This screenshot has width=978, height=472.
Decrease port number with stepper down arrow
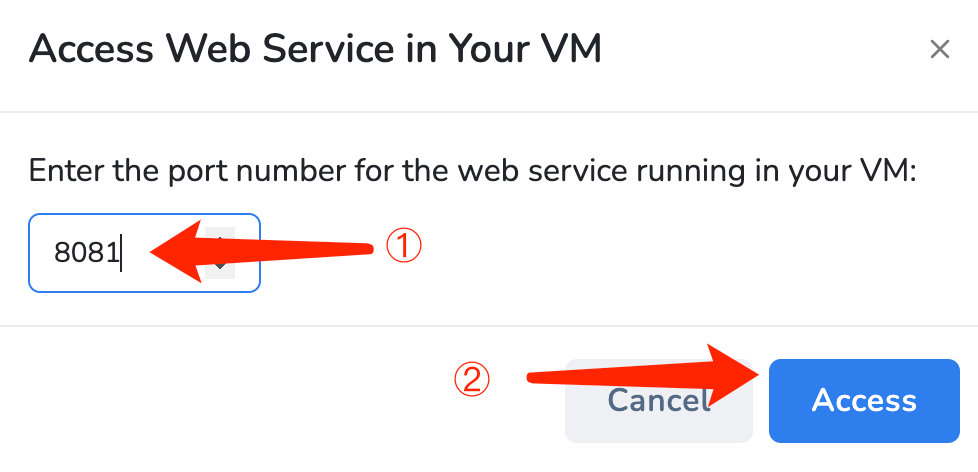pyautogui.click(x=221, y=269)
